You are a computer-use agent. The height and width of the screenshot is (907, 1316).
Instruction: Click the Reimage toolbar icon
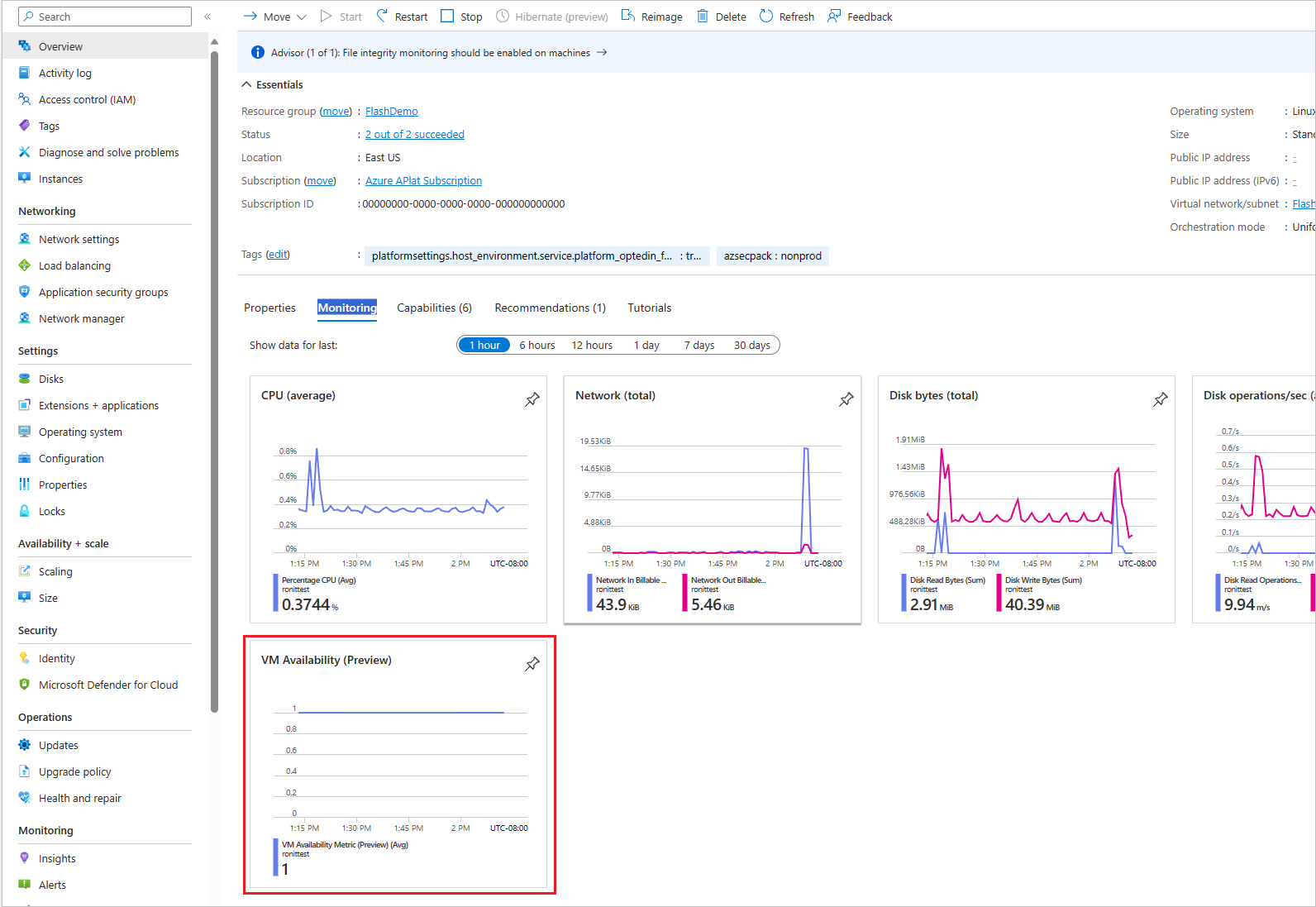click(x=628, y=17)
